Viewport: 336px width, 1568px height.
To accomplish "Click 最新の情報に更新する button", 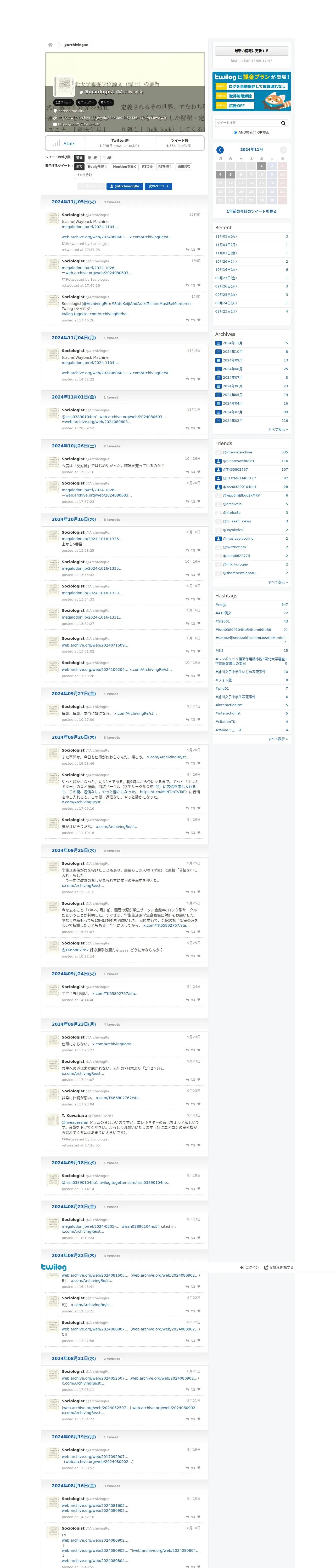I will click(x=251, y=51).
